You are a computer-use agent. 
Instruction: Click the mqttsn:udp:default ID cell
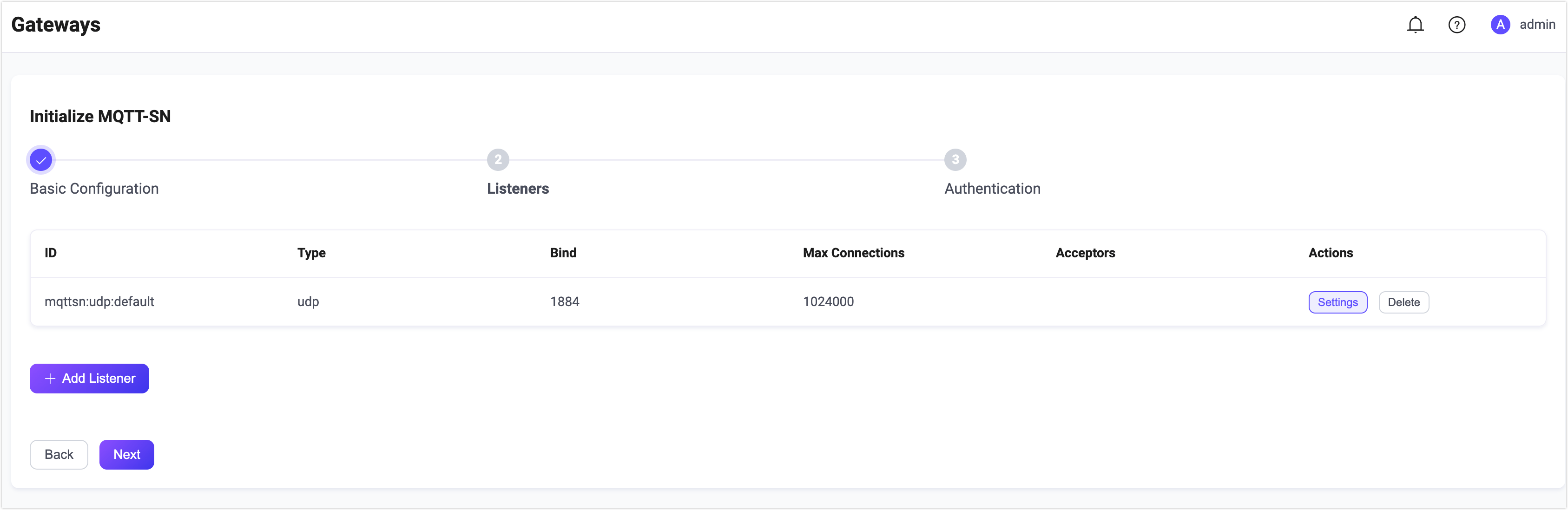99,302
